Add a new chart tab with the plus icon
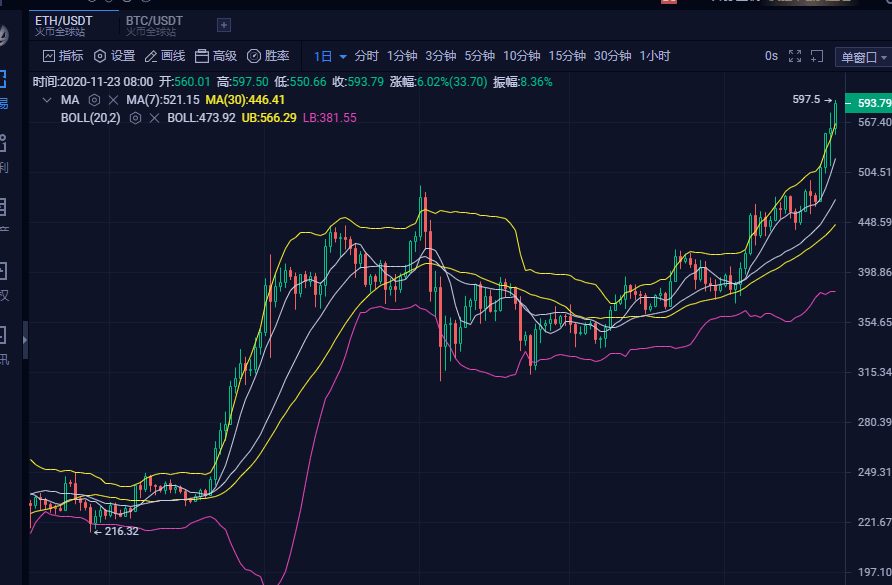This screenshot has height=585, width=892. click(x=224, y=25)
